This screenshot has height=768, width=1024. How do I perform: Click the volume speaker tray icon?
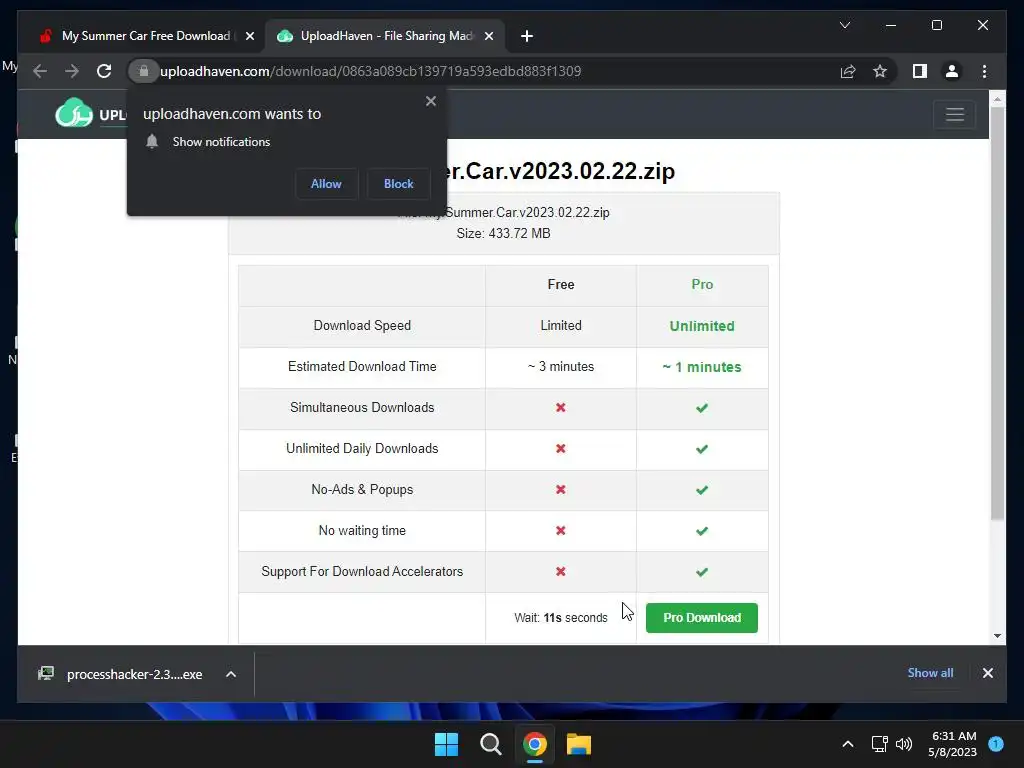(904, 744)
